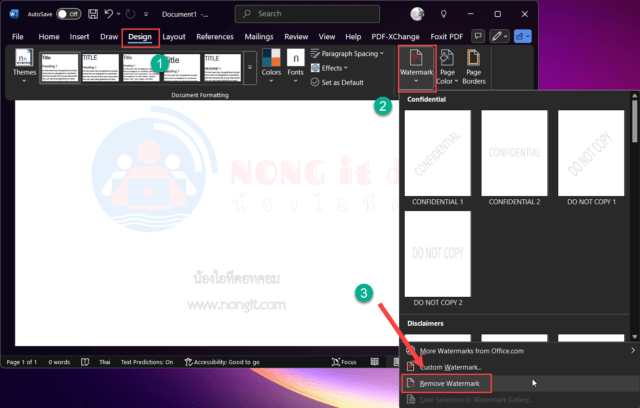The height and width of the screenshot is (408, 640).
Task: Open the account profile picture
Action: coord(417,14)
